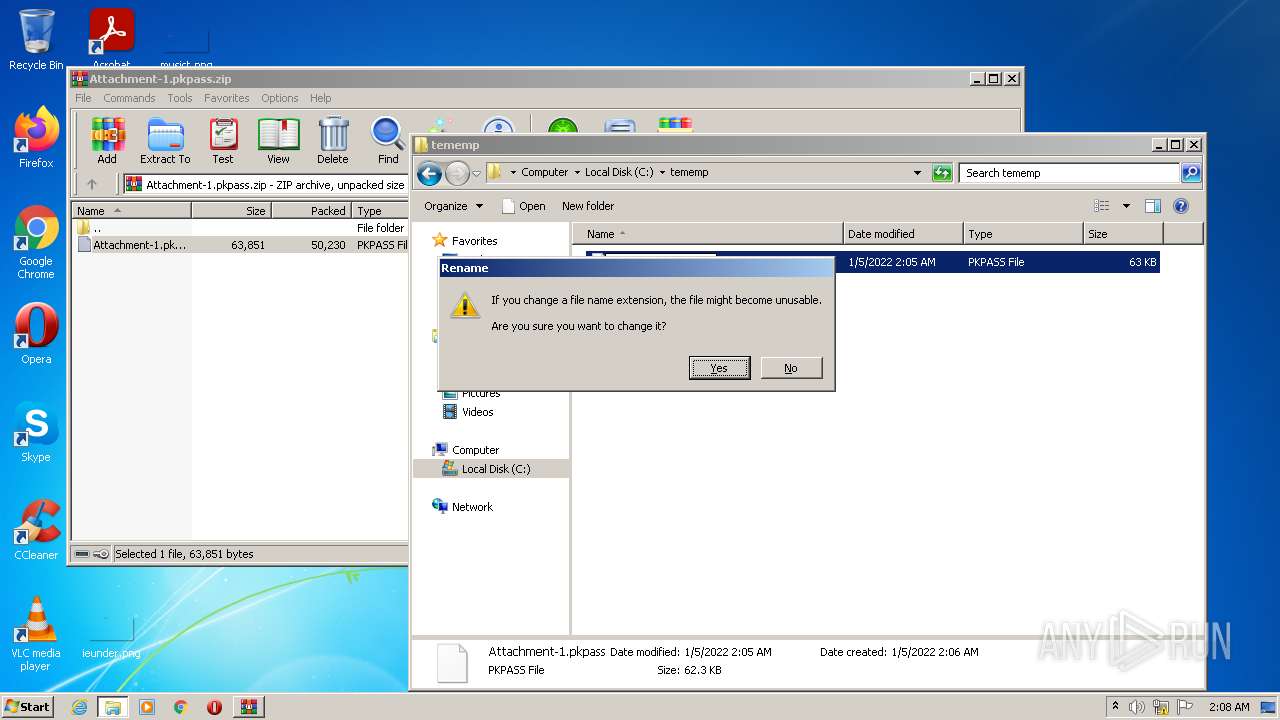
Task: Click Open in Explorer toolbar
Action: coord(523,206)
